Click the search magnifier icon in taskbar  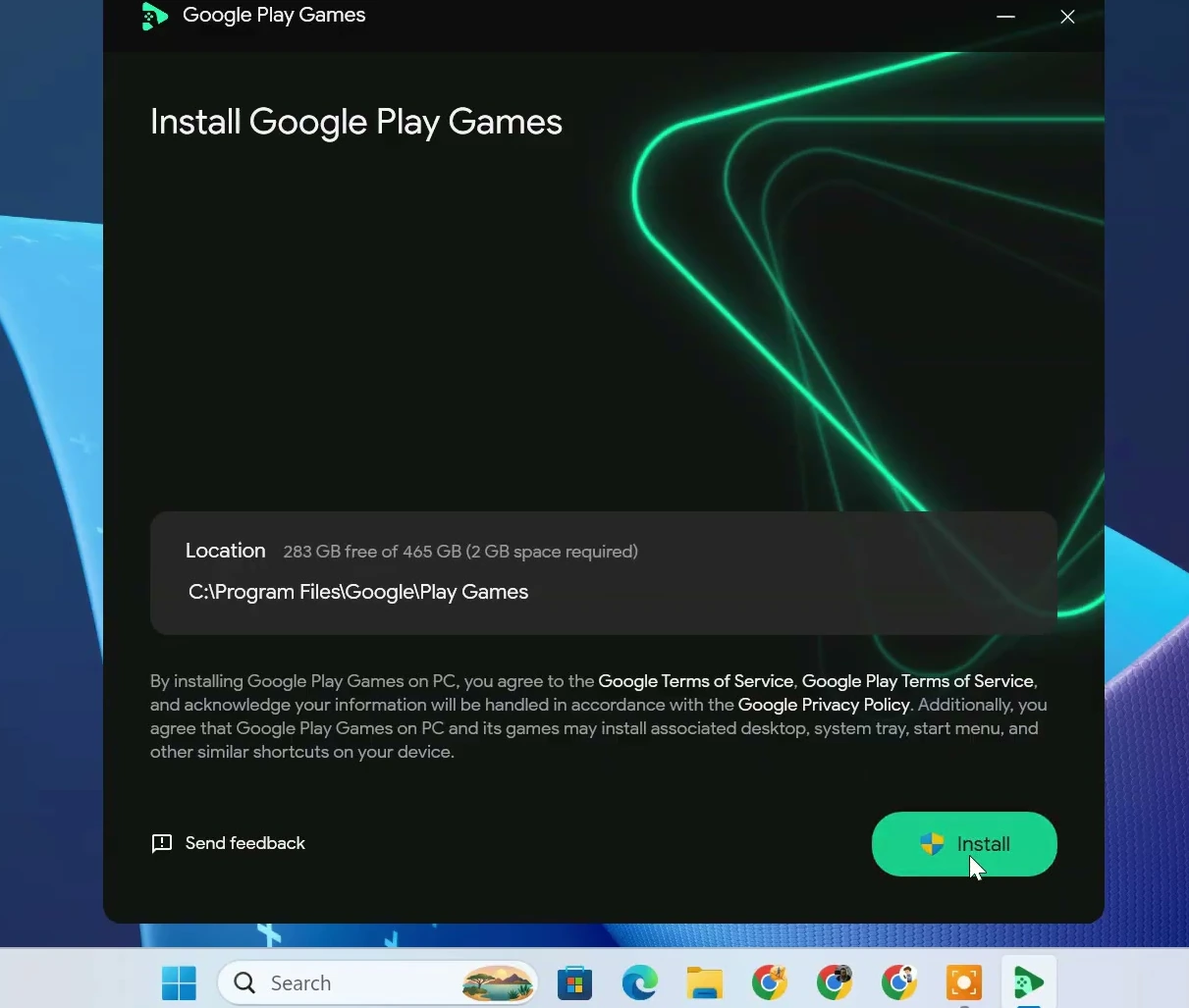coord(244,982)
